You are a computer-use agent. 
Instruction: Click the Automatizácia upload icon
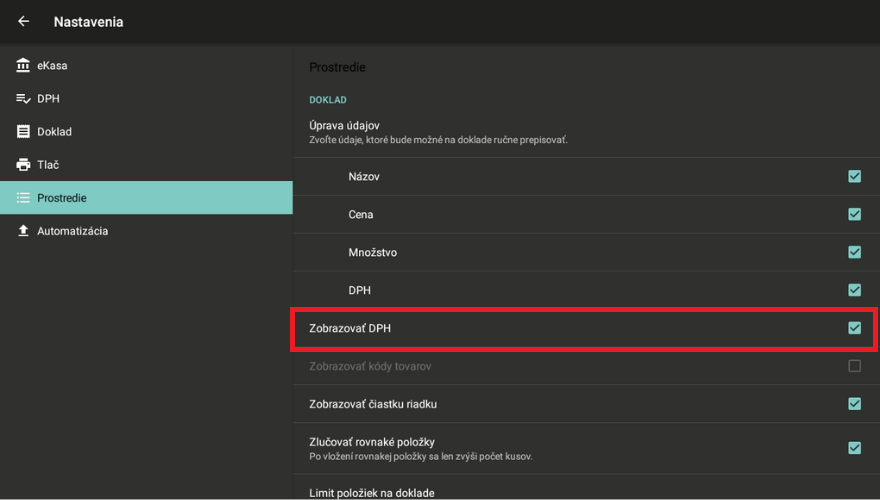pyautogui.click(x=23, y=231)
